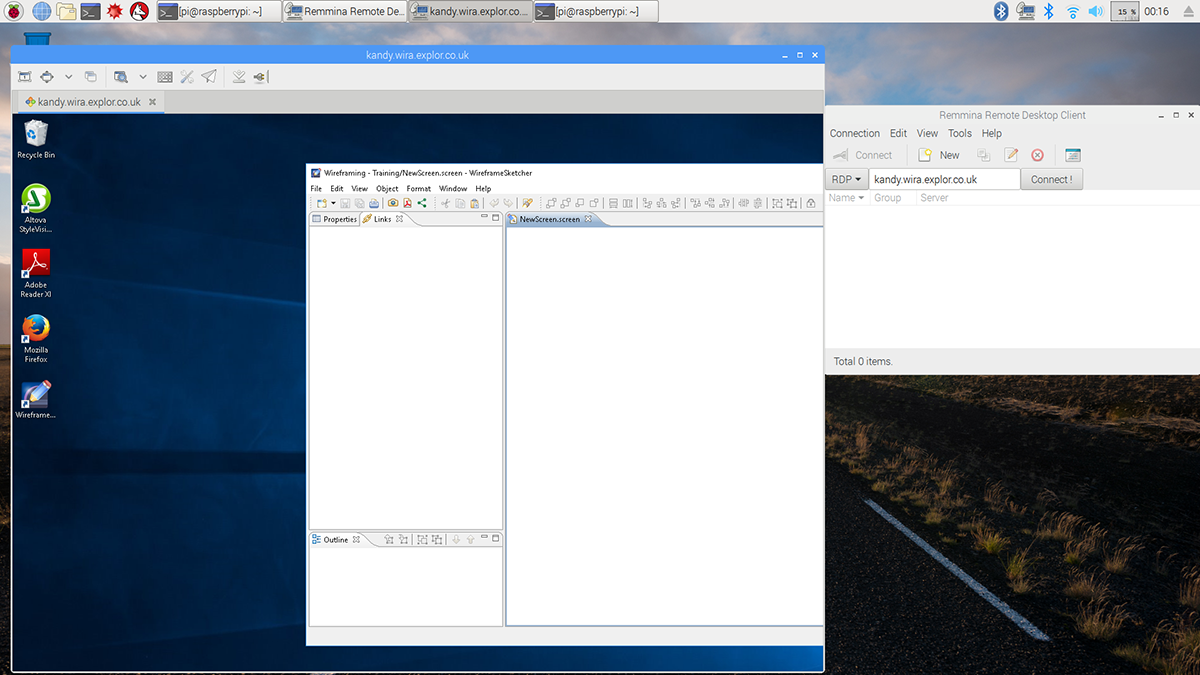The height and width of the screenshot is (675, 1200).
Task: Click the copy profile icon in Remmina
Action: click(x=984, y=155)
